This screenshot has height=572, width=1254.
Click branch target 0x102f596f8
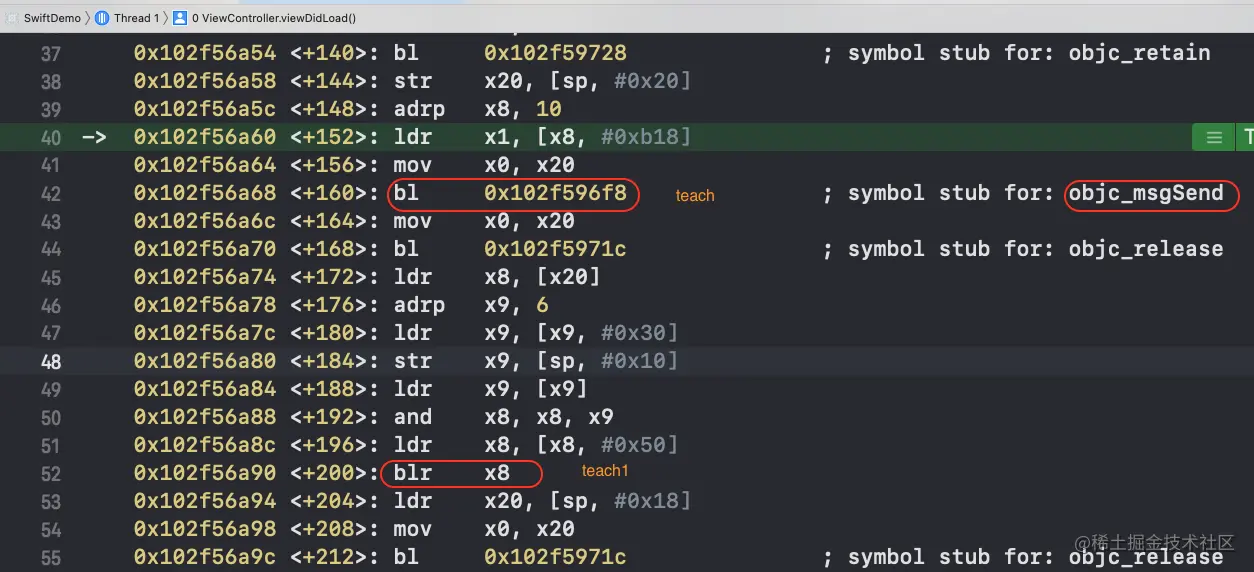555,193
